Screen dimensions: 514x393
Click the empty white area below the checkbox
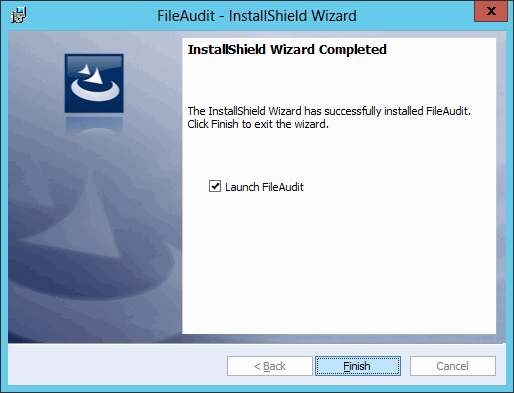click(339, 263)
